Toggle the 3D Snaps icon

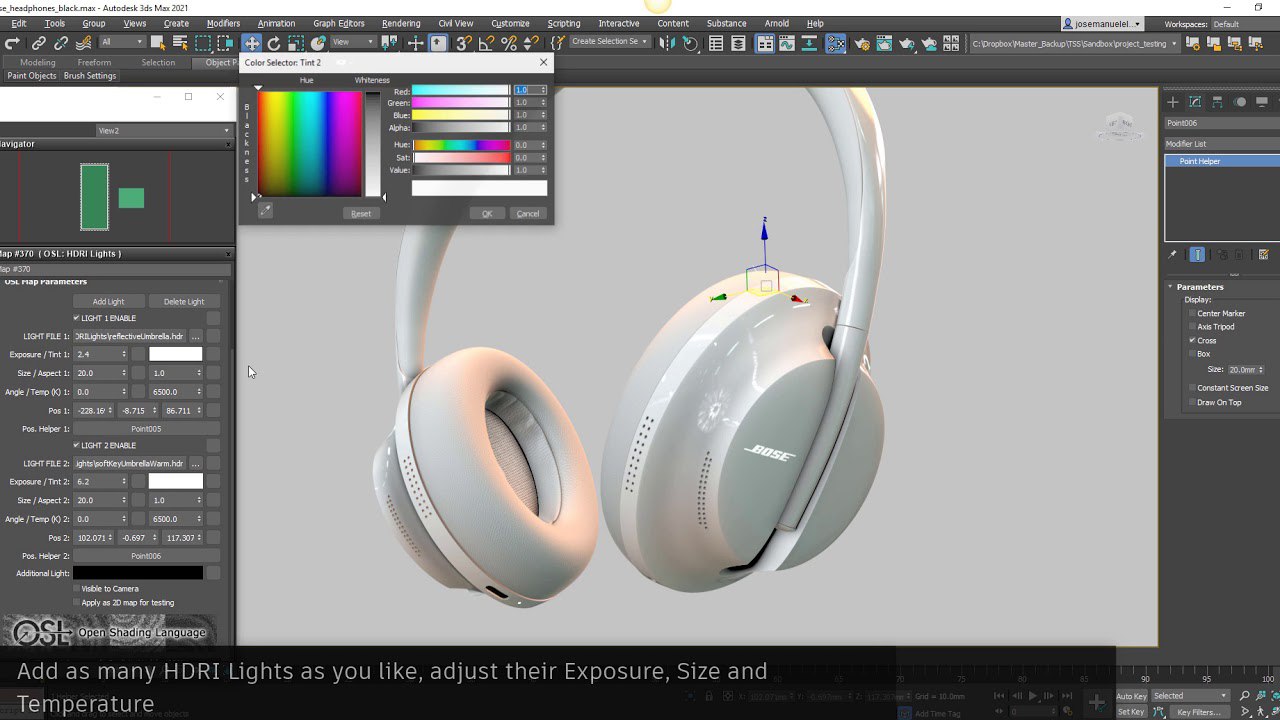tap(463, 43)
